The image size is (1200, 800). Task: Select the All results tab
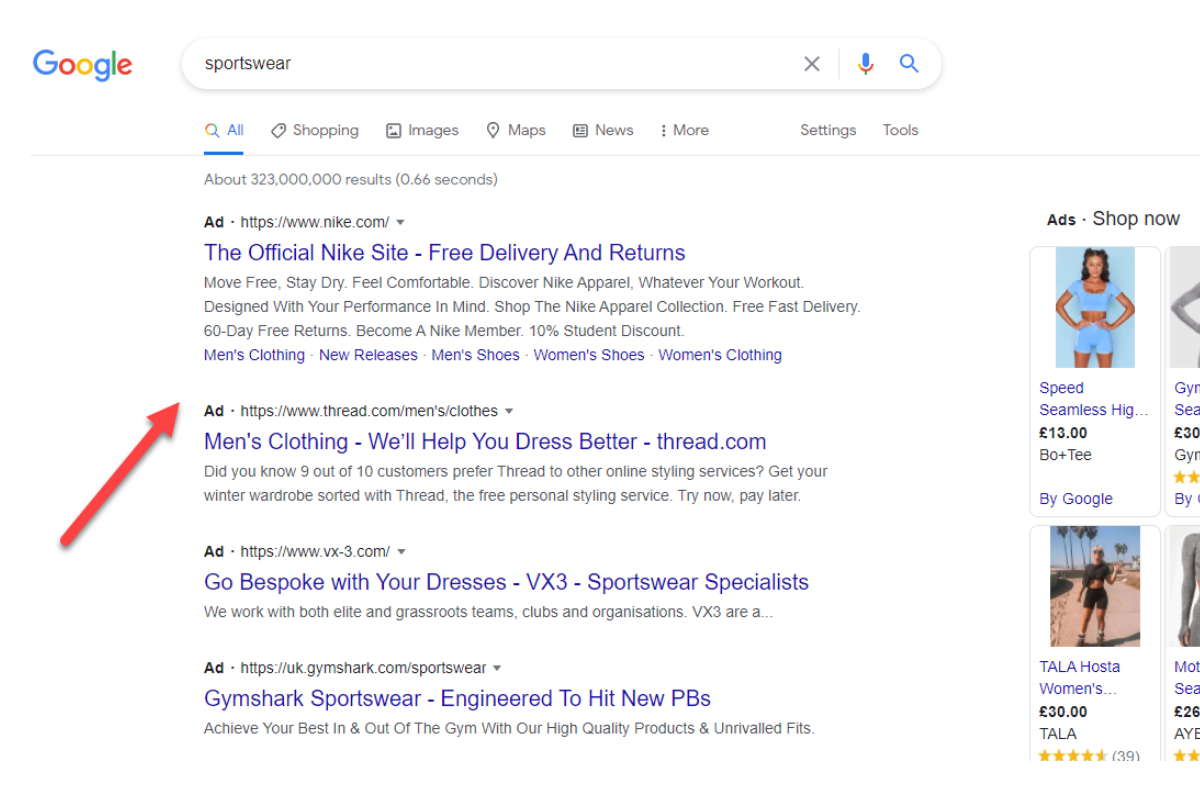[224, 130]
